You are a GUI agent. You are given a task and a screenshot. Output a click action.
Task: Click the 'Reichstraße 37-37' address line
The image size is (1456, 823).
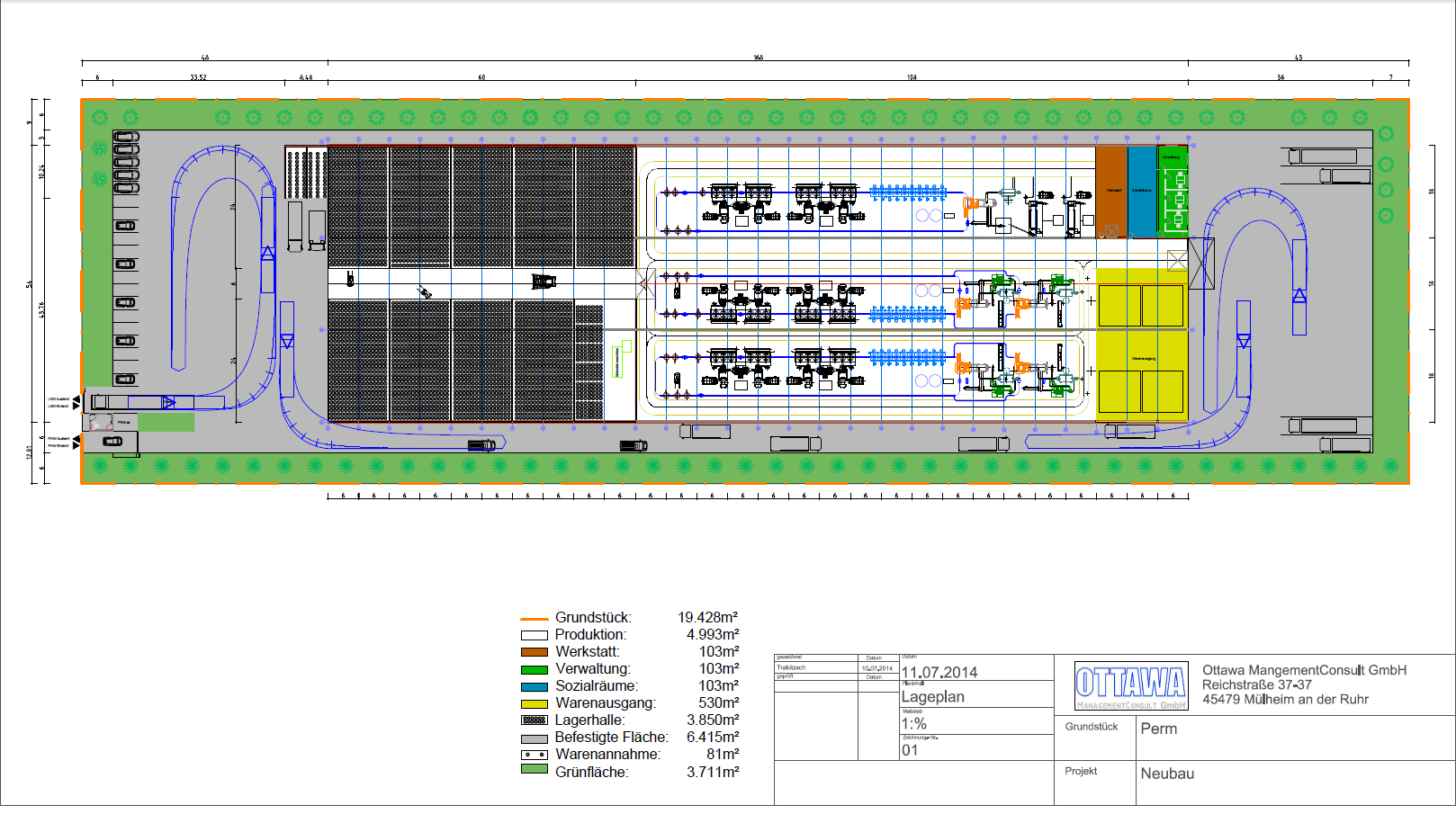(1257, 684)
